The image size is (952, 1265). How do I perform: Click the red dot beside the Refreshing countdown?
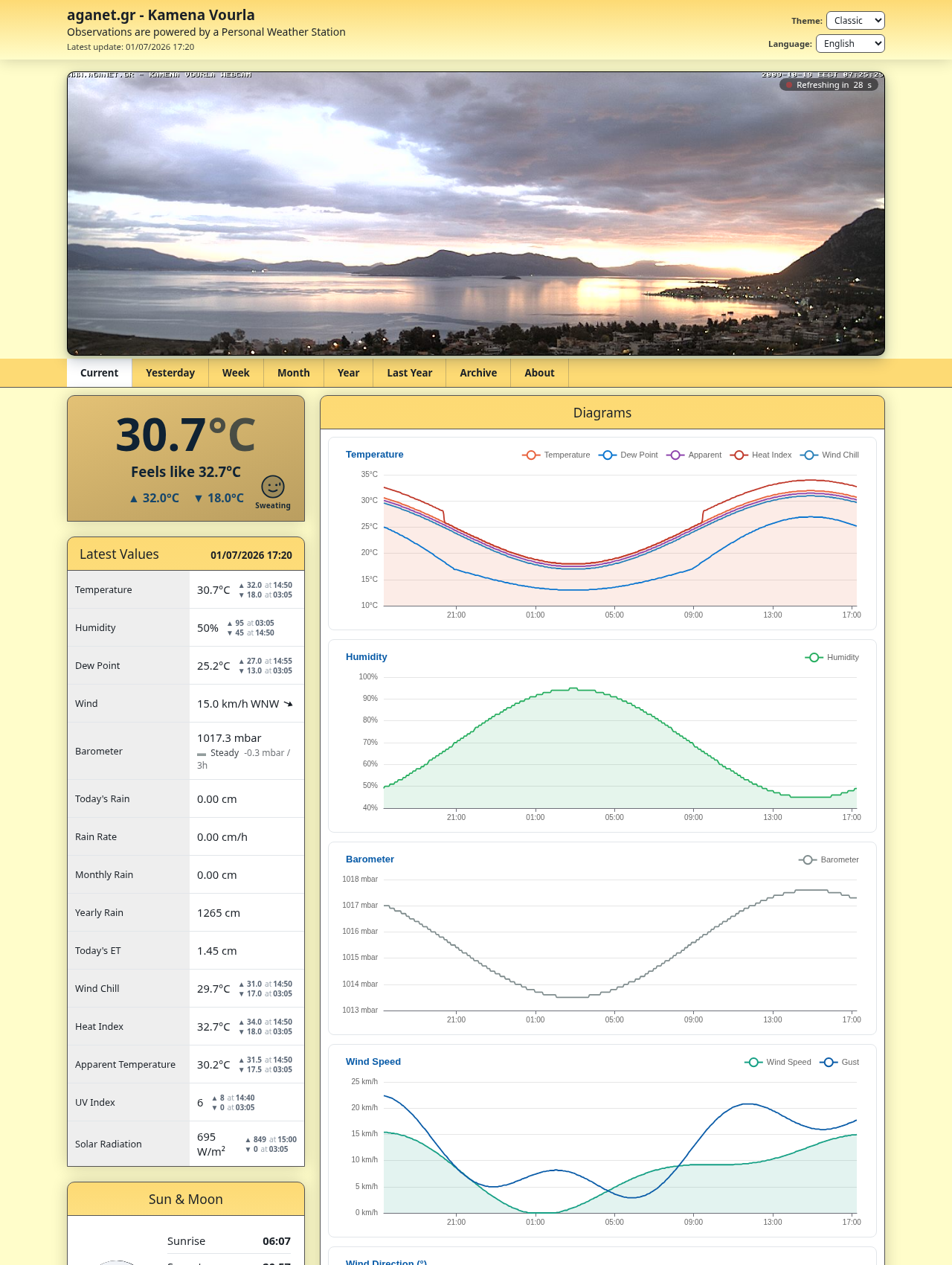(789, 85)
